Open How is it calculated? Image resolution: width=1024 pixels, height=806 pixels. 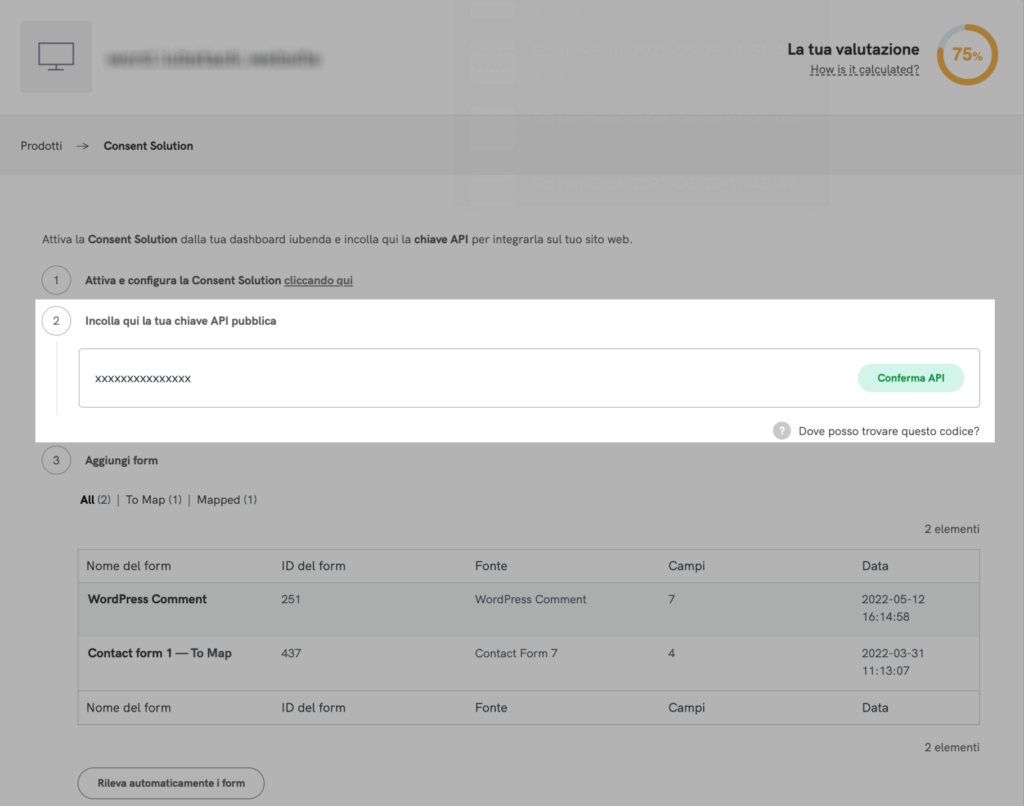[864, 69]
